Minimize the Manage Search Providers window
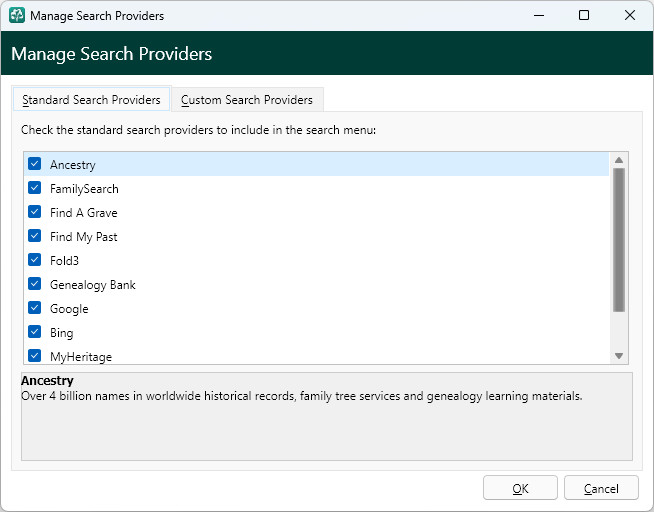The image size is (654, 512). (x=539, y=15)
